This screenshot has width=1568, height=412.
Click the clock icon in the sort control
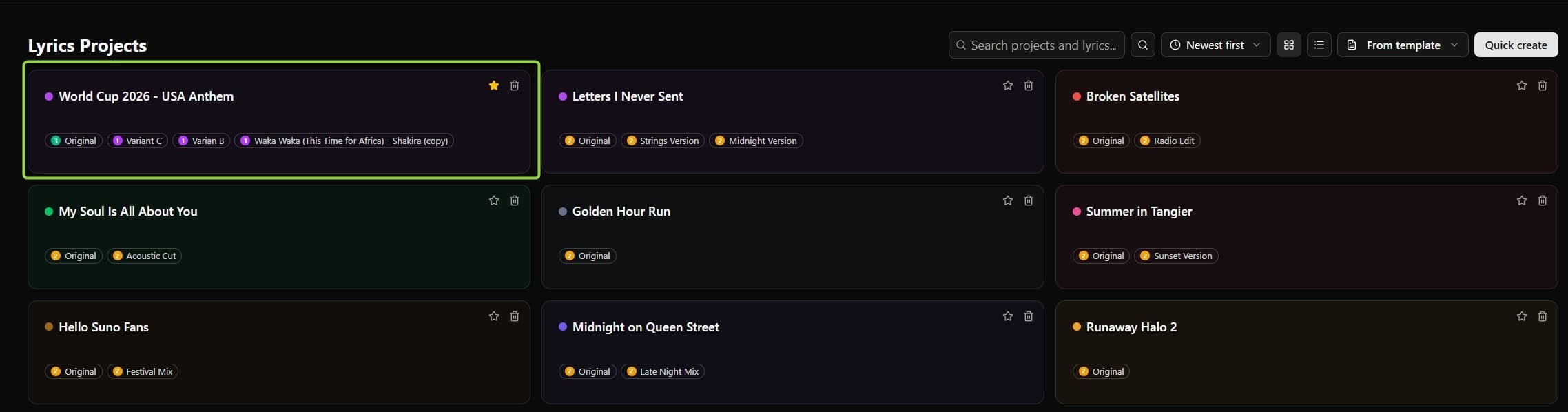click(x=1176, y=45)
